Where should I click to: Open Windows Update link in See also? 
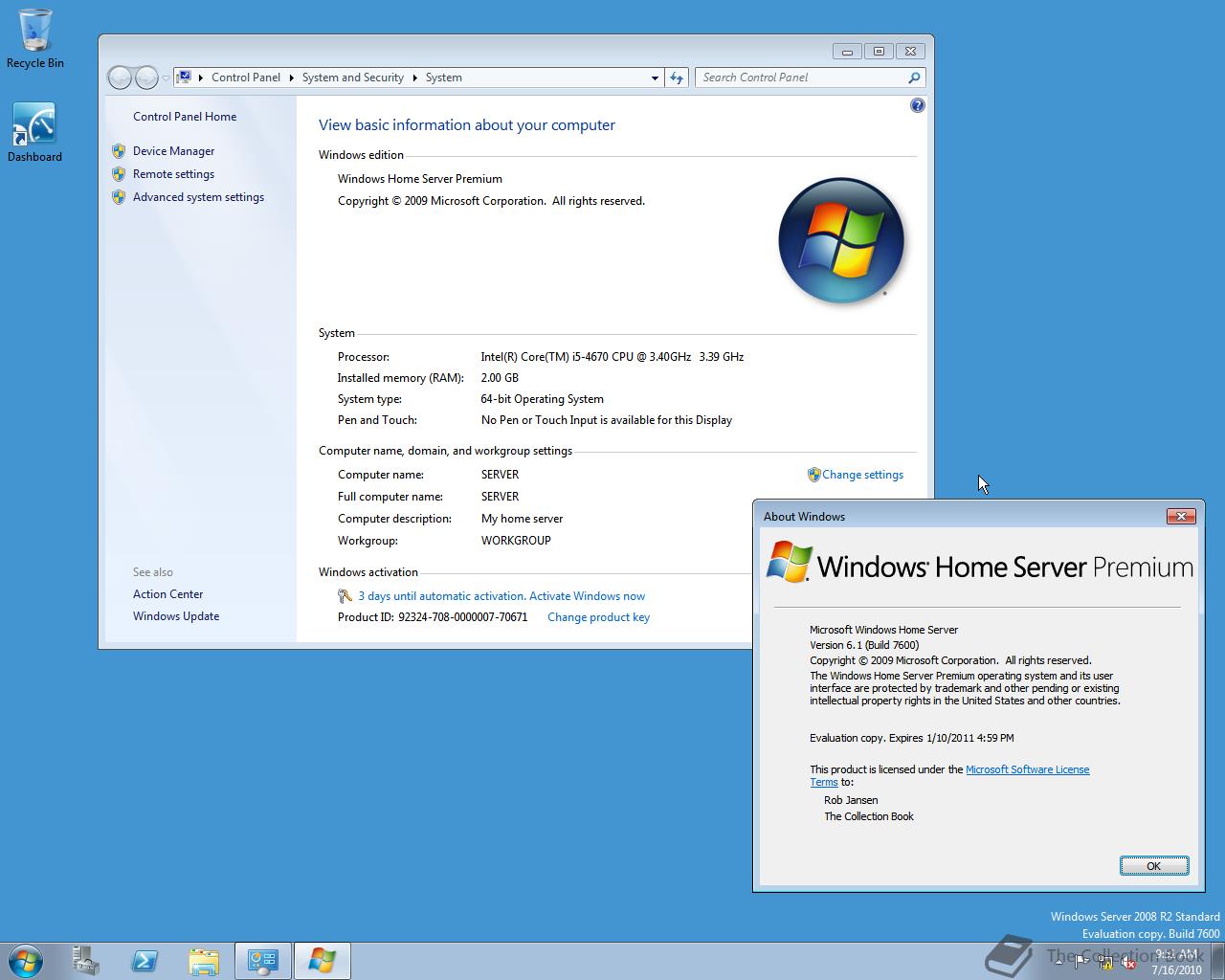point(176,616)
